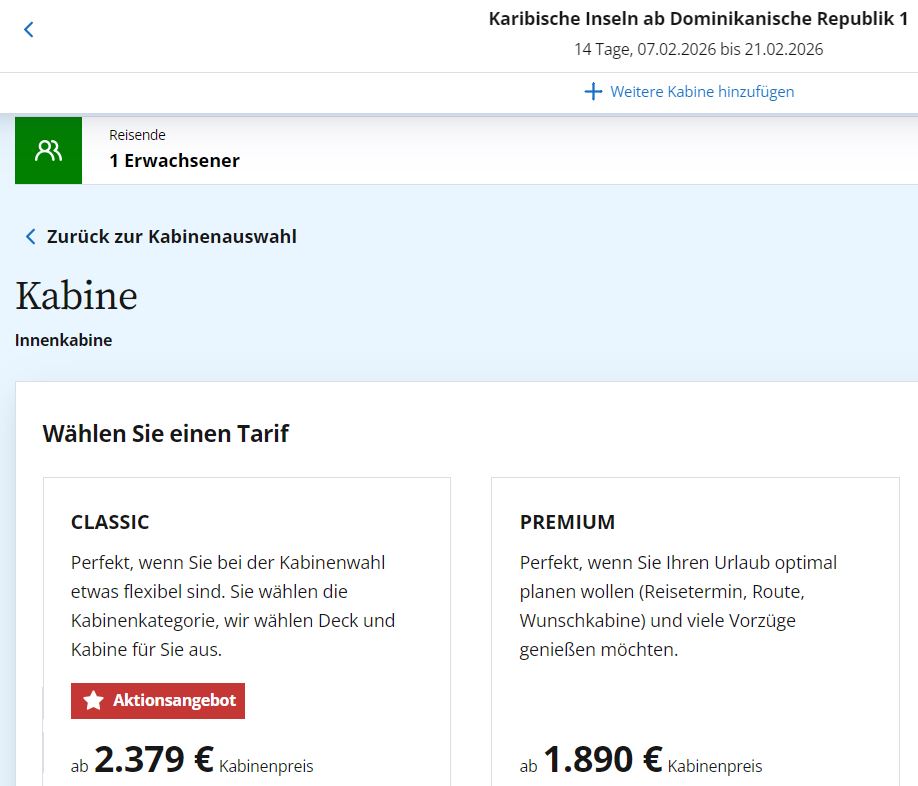
Task: Click the Innenkabine cabin type label
Action: [63, 340]
